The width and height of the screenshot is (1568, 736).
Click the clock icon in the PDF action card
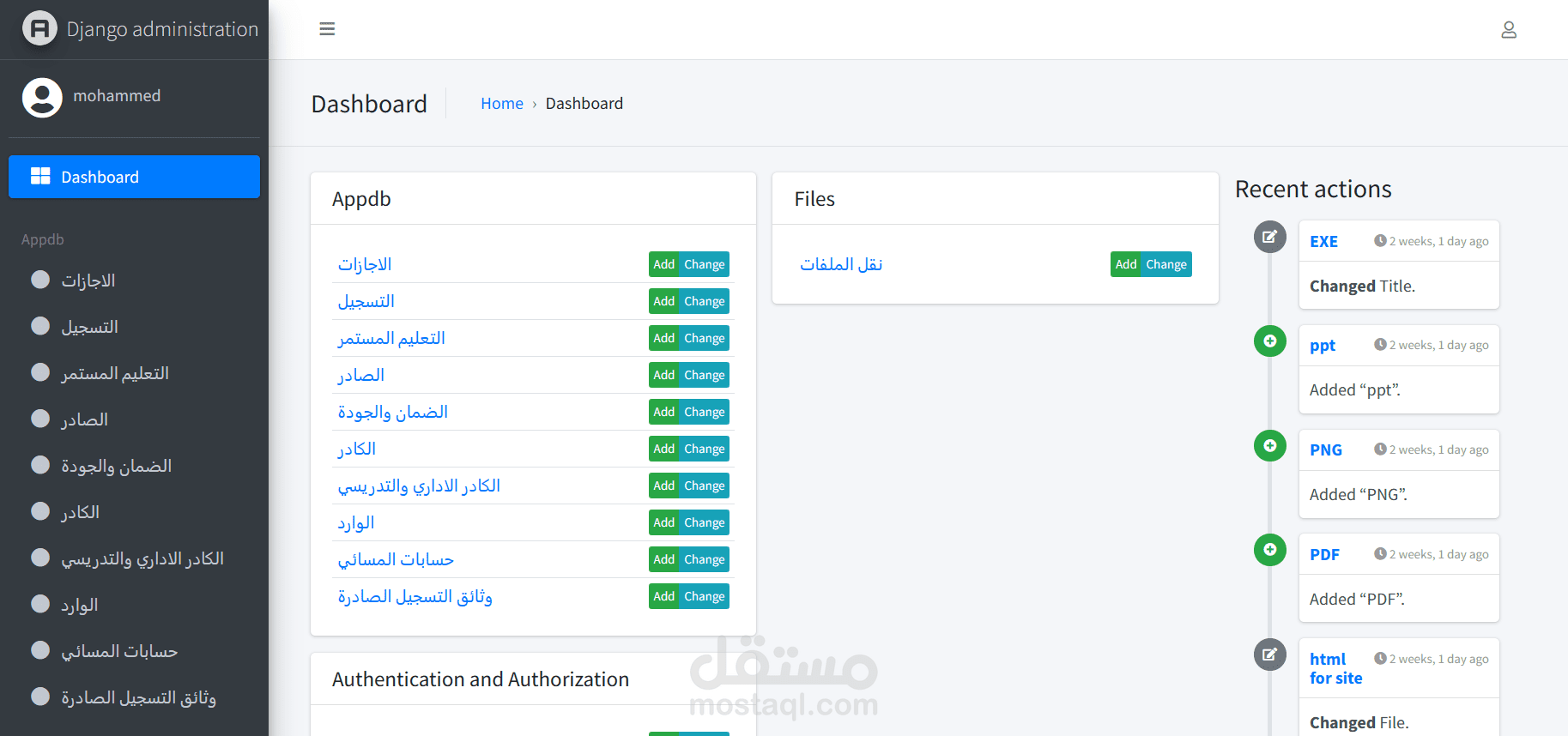(x=1380, y=554)
